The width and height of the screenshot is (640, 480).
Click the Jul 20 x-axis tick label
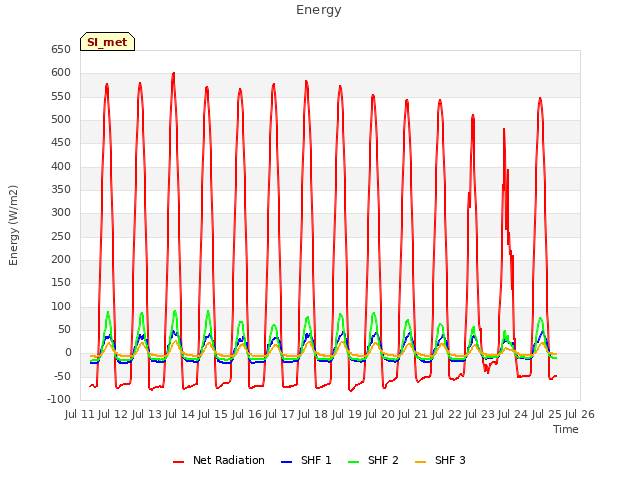380,415
